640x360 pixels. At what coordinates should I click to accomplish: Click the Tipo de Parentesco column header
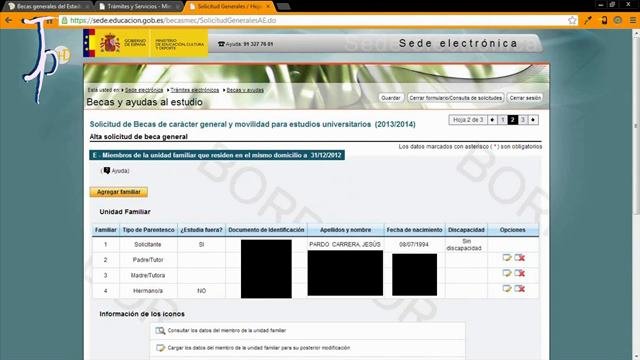click(149, 230)
